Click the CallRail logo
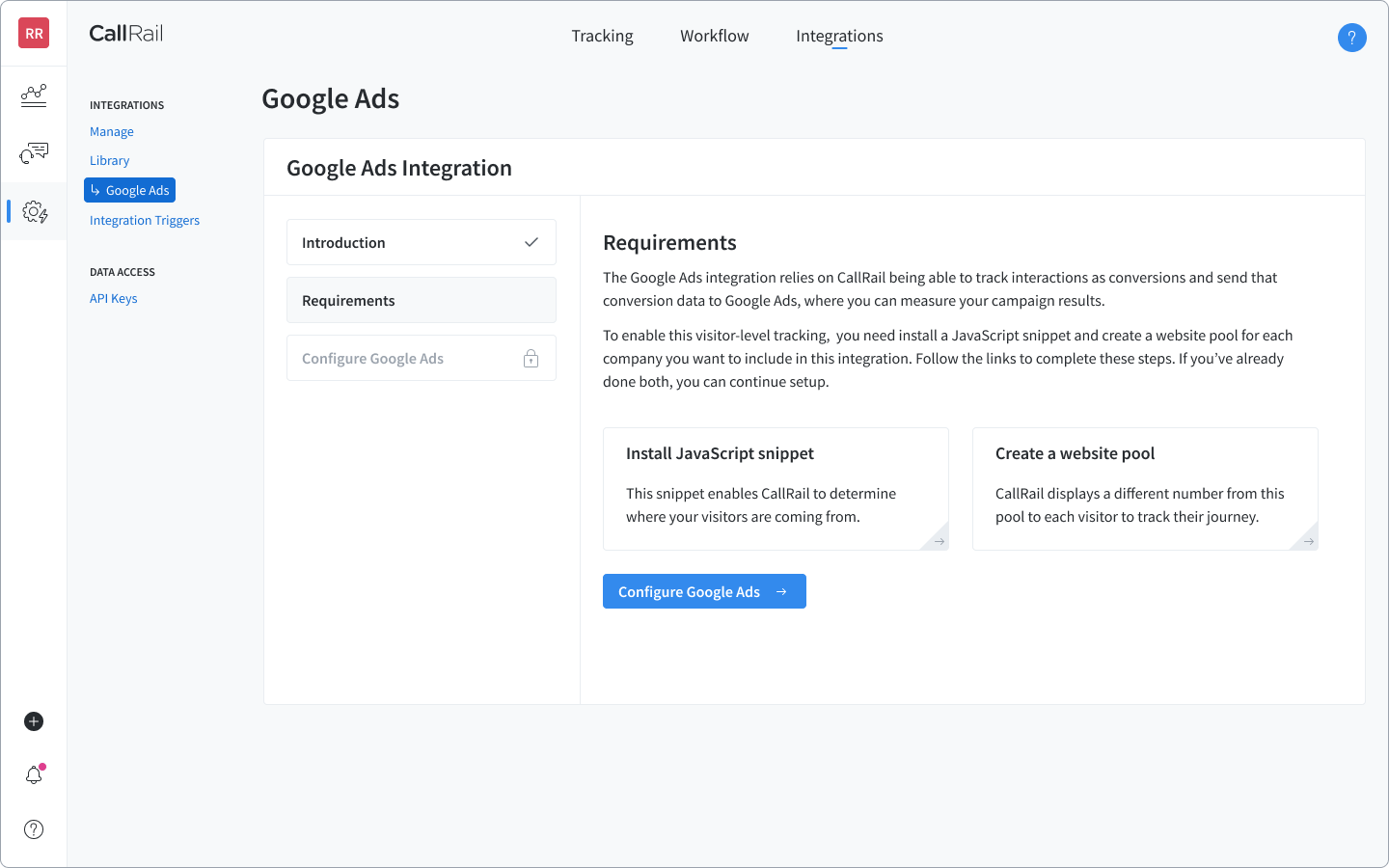This screenshot has width=1389, height=868. [x=126, y=34]
